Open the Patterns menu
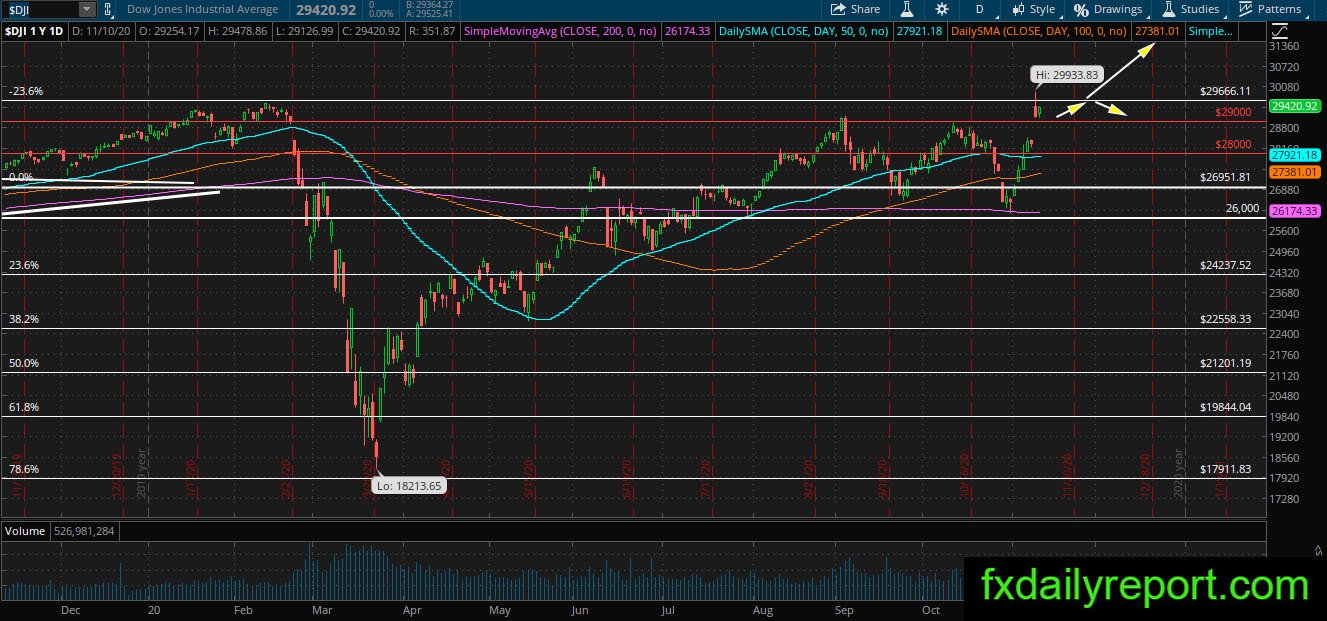The width and height of the screenshot is (1327, 621). click(1269, 9)
